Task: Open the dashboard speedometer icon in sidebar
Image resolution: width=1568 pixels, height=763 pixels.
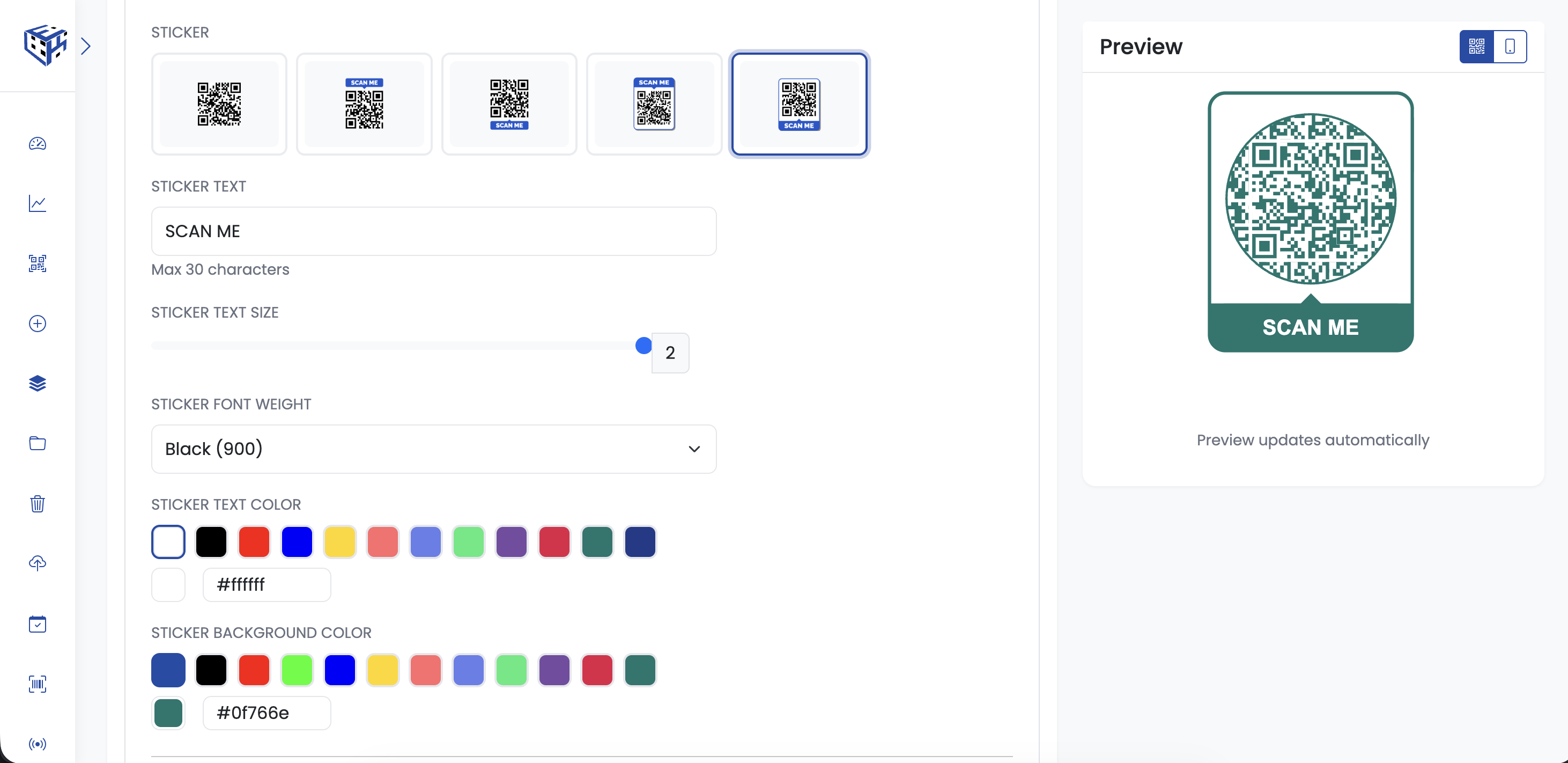Action: tap(38, 144)
